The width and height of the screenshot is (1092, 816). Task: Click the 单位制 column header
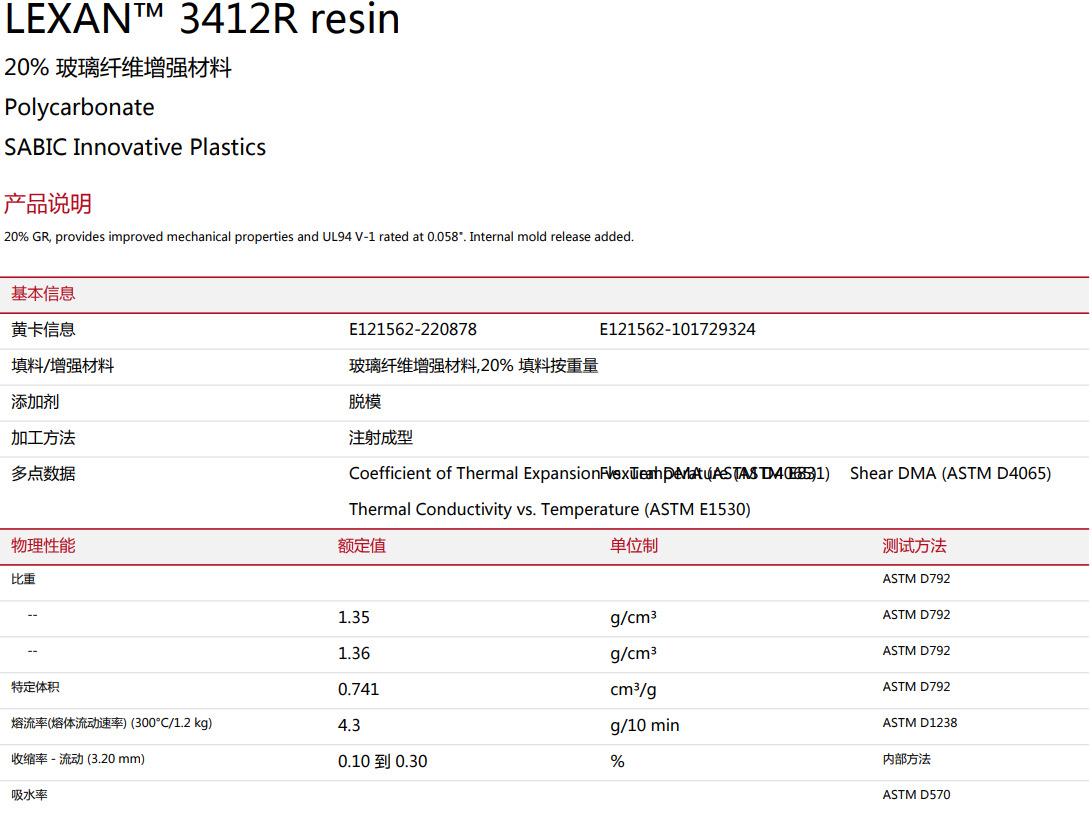tap(634, 546)
